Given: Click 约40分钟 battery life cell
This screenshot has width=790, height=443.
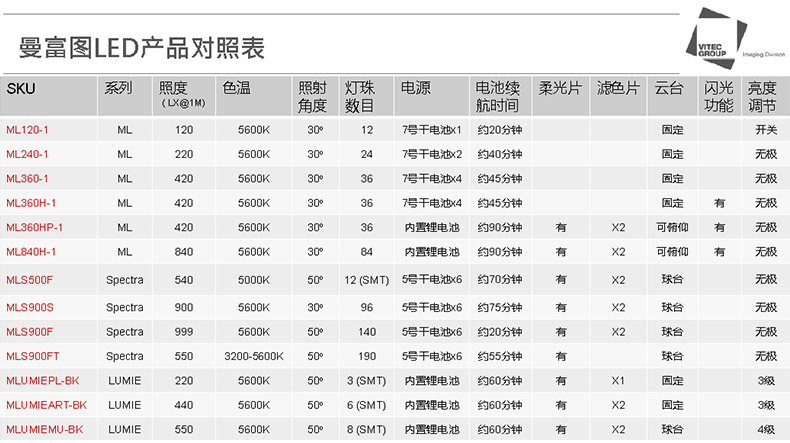Looking at the screenshot, I should [500, 154].
